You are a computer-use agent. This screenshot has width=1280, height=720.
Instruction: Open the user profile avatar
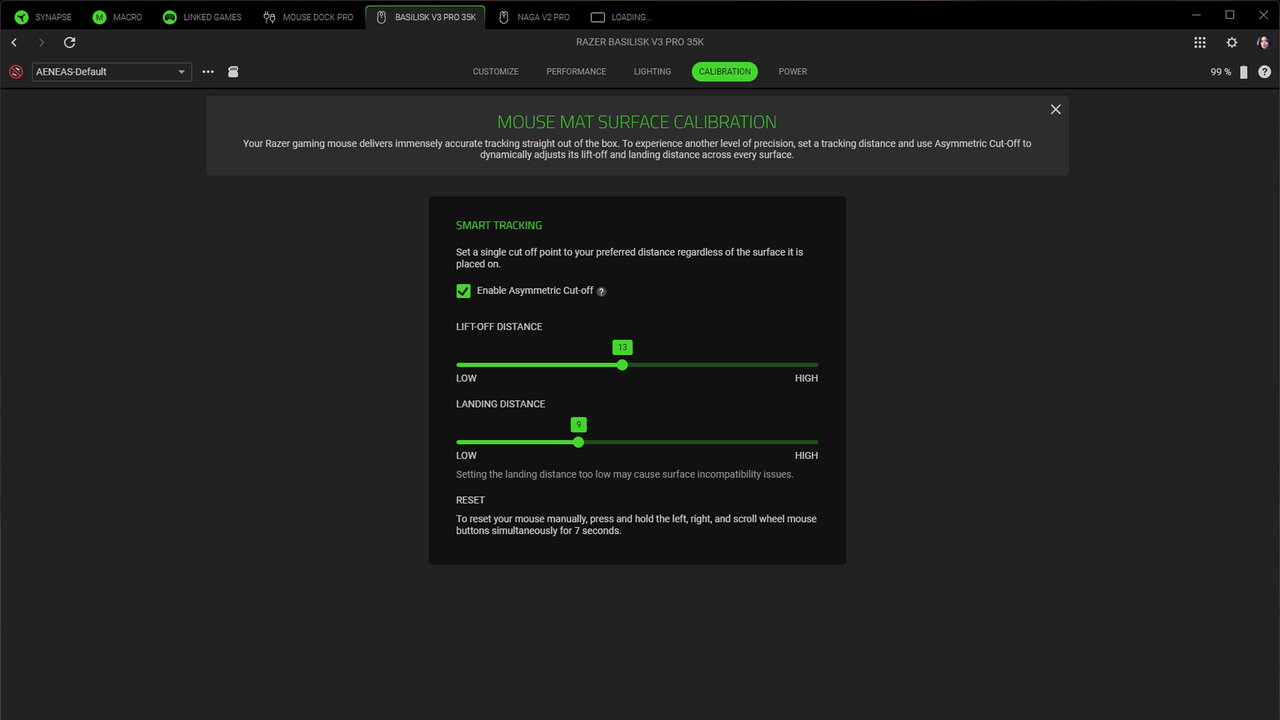pos(1263,43)
